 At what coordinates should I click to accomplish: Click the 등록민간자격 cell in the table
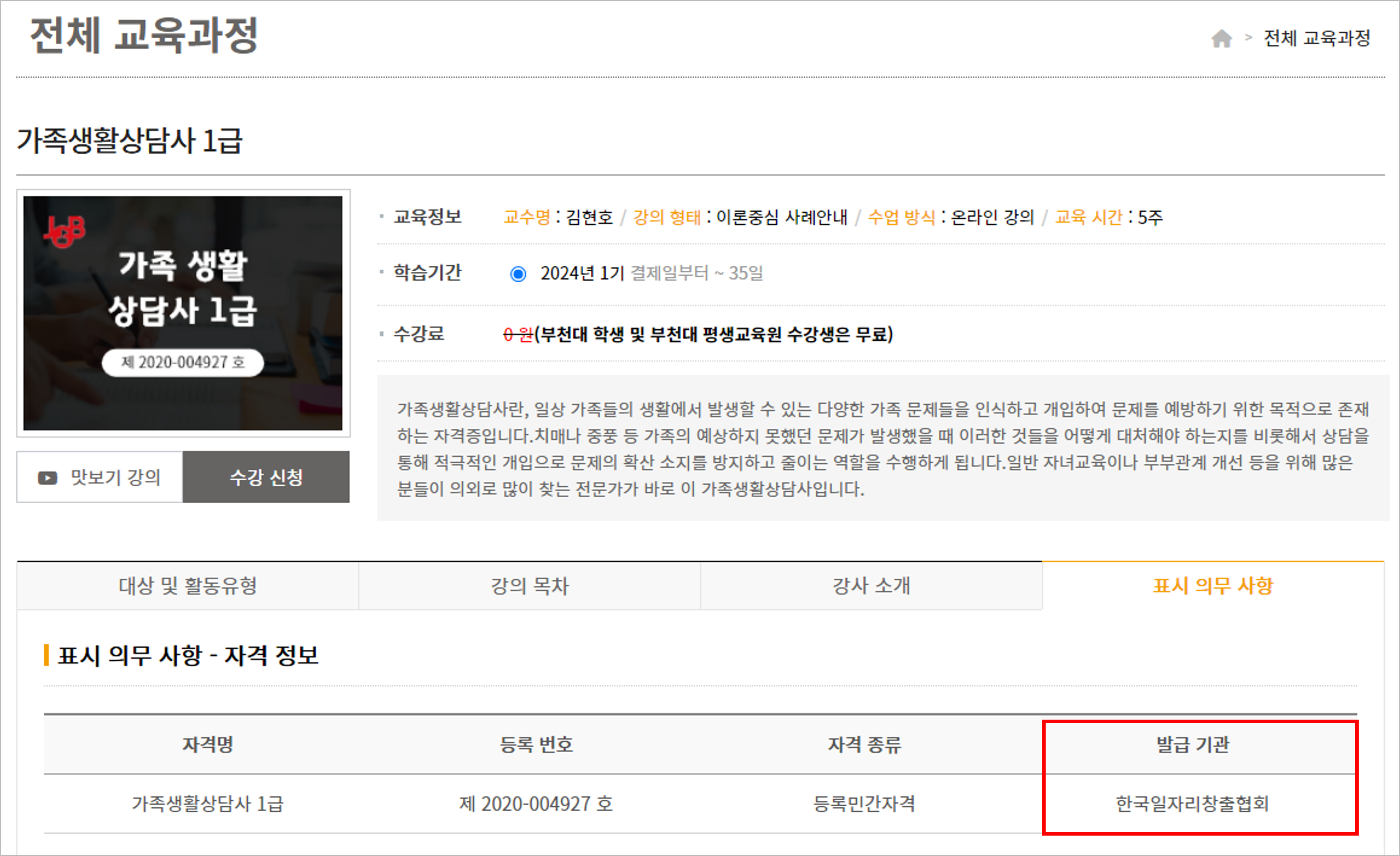(863, 804)
